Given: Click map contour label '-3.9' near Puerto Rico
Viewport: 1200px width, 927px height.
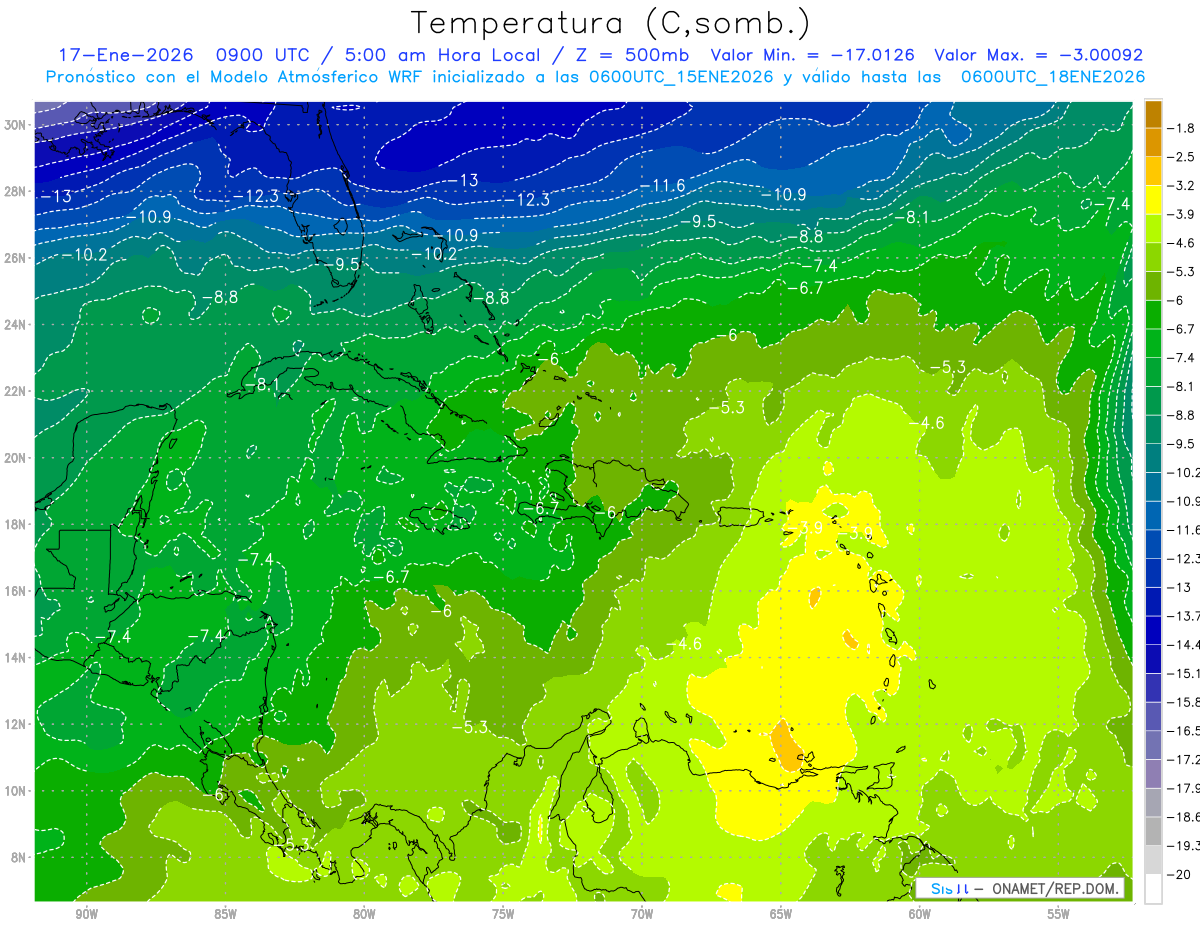Looking at the screenshot, I should pos(806,528).
